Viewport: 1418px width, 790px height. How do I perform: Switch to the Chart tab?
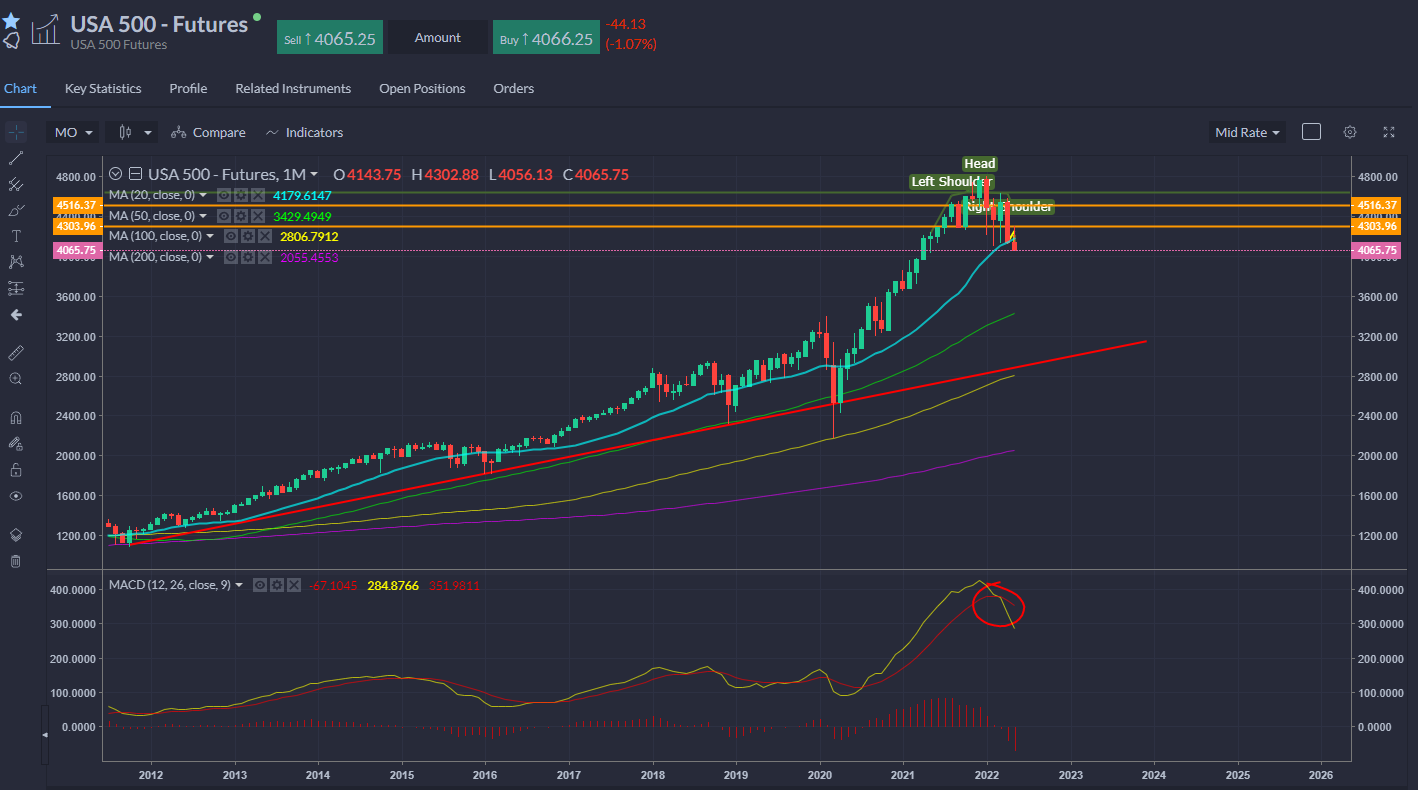20,88
